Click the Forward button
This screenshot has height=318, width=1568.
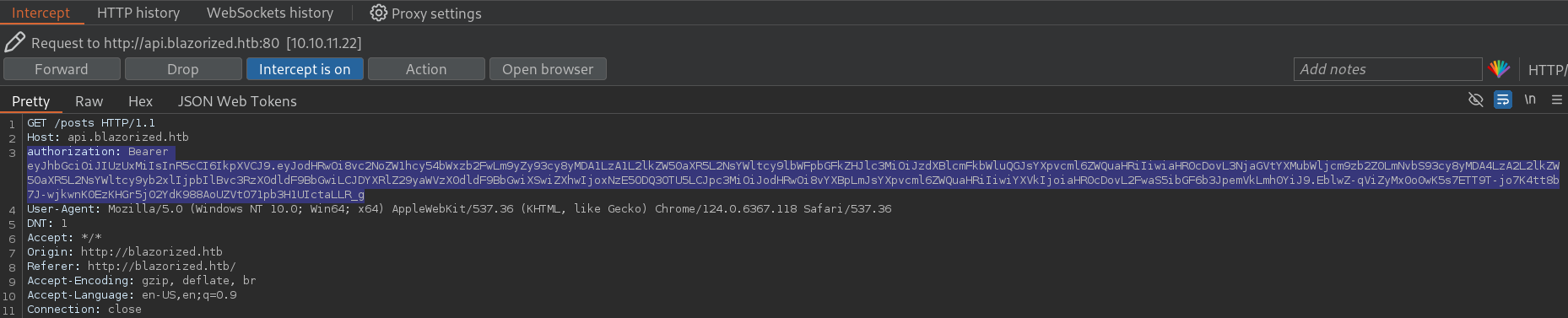point(62,69)
